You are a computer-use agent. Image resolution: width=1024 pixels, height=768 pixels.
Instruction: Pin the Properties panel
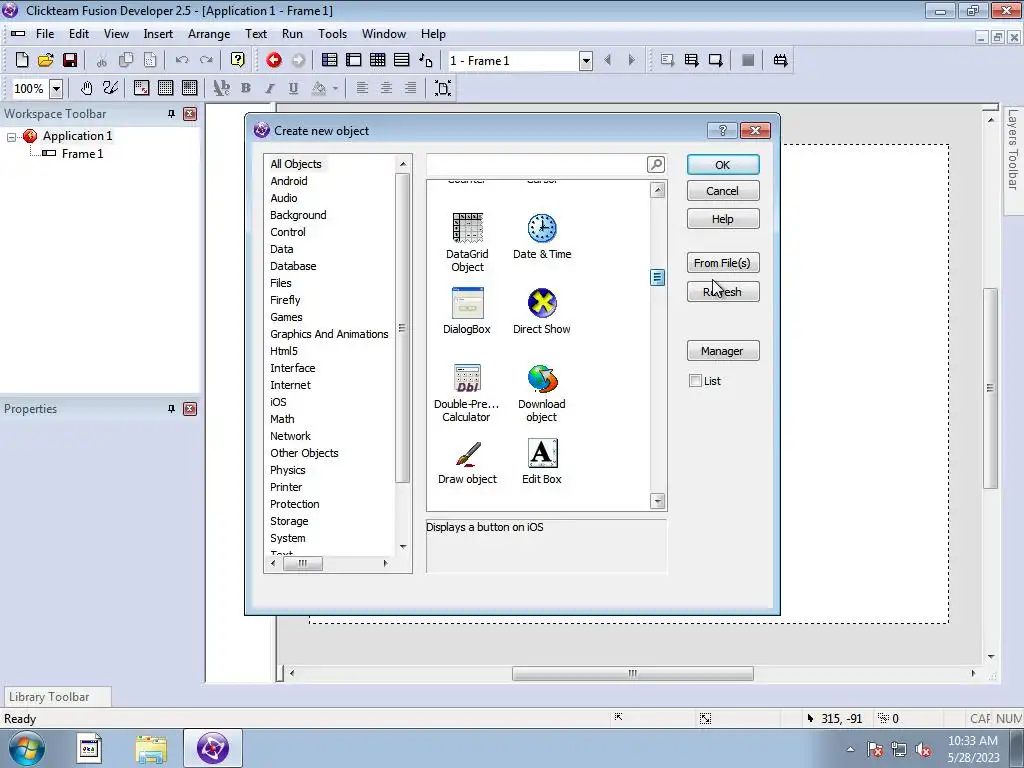(x=171, y=409)
